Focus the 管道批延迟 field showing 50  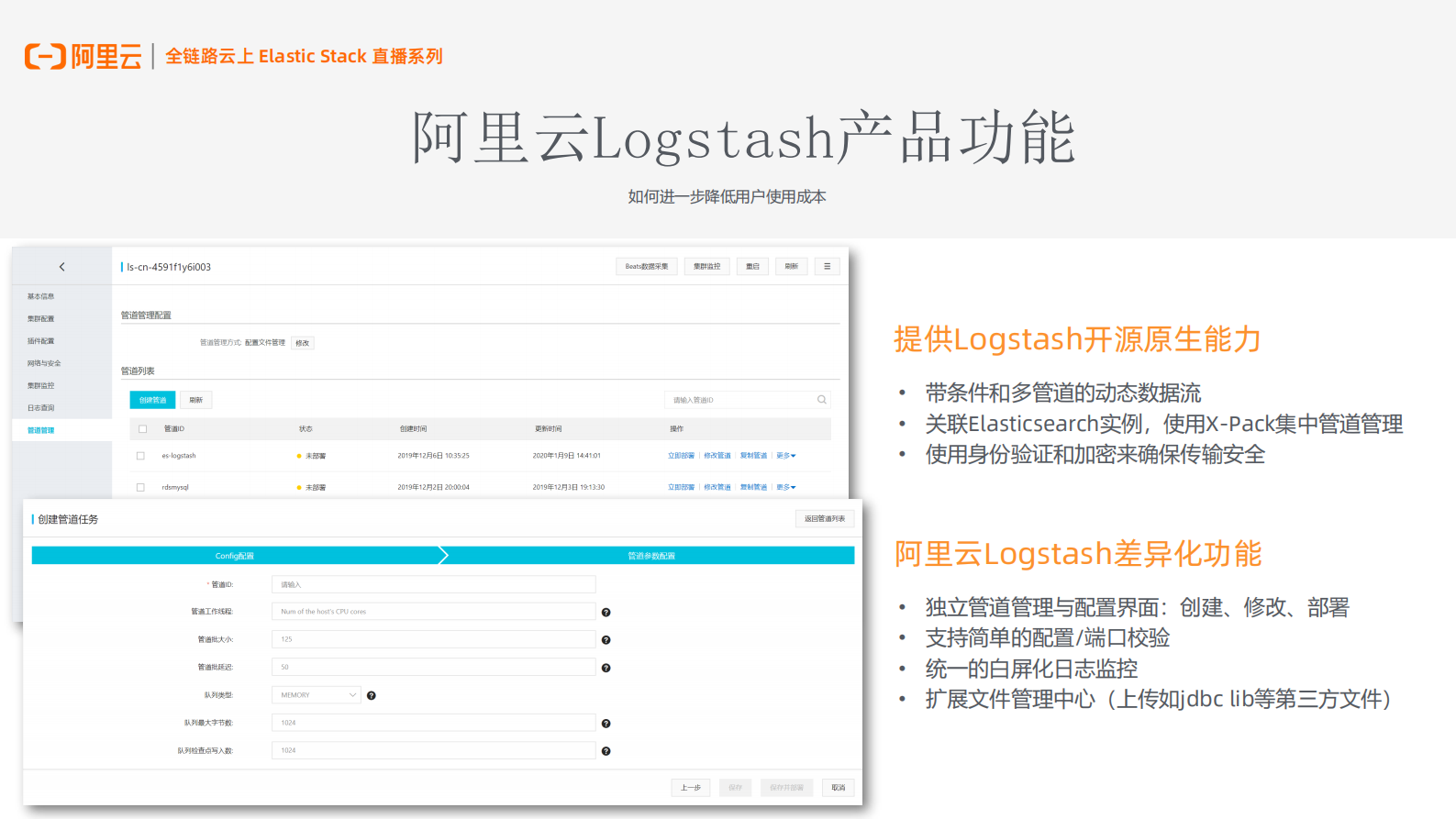(x=433, y=667)
